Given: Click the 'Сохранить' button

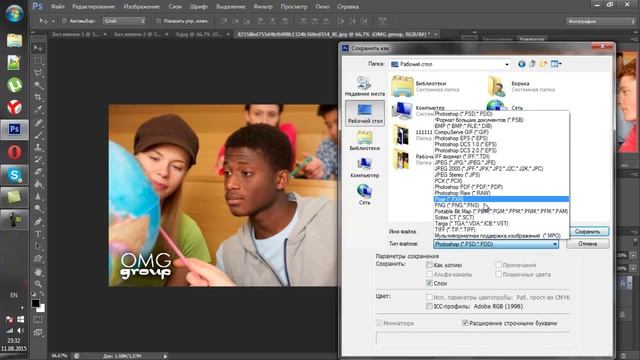Looking at the screenshot, I should tap(587, 231).
